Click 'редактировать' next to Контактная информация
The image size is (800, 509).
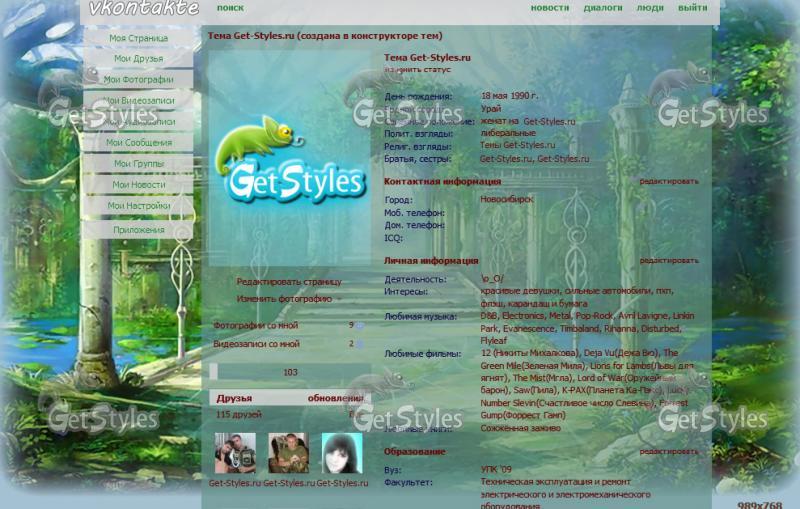[669, 182]
